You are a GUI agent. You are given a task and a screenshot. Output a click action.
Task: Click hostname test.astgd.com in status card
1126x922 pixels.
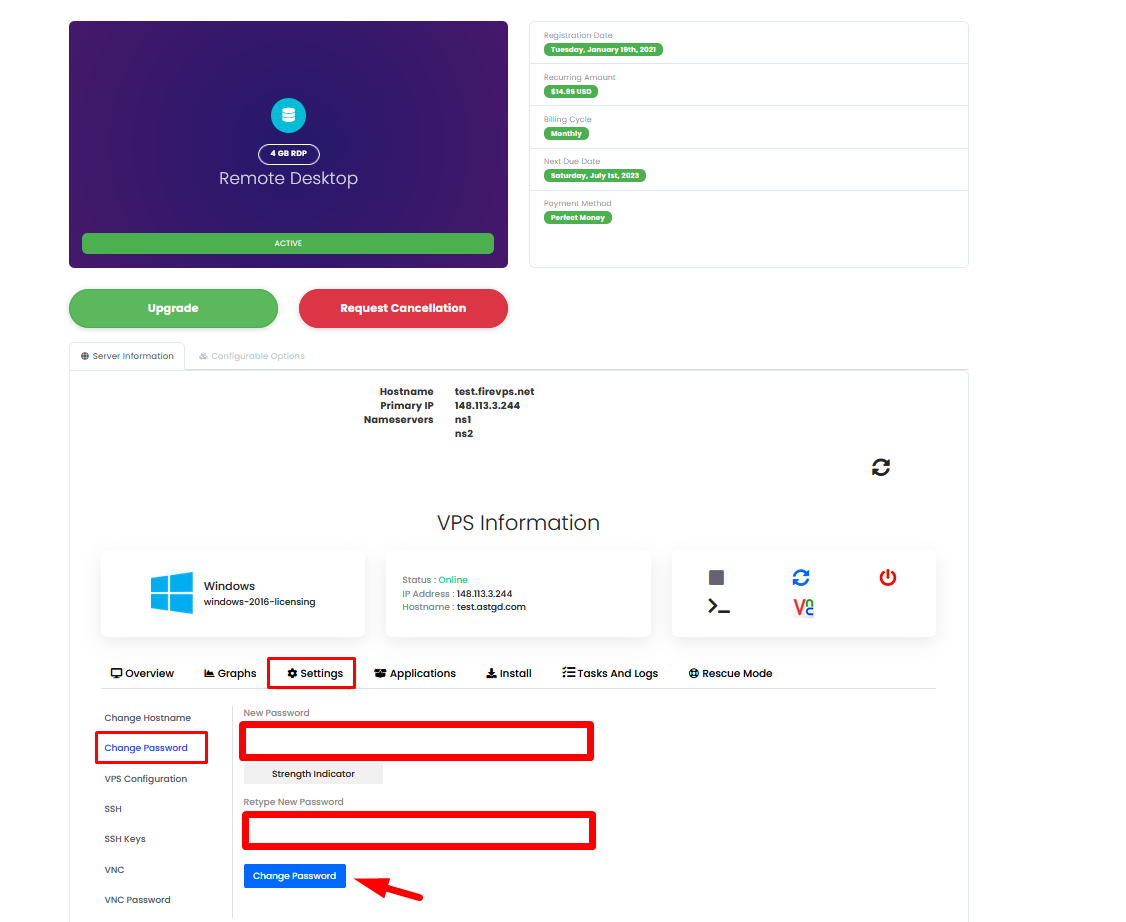(491, 607)
